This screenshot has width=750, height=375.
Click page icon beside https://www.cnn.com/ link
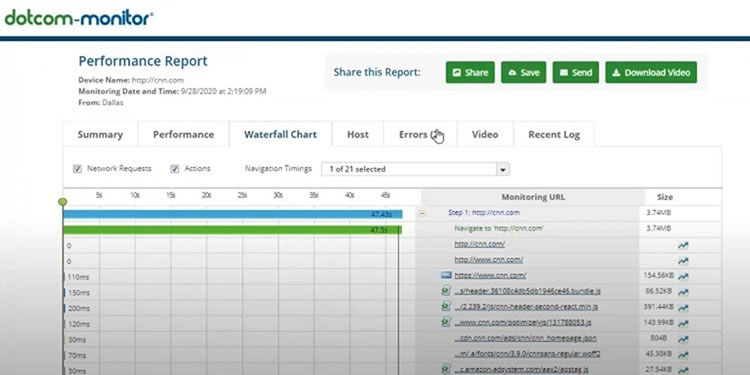point(446,275)
